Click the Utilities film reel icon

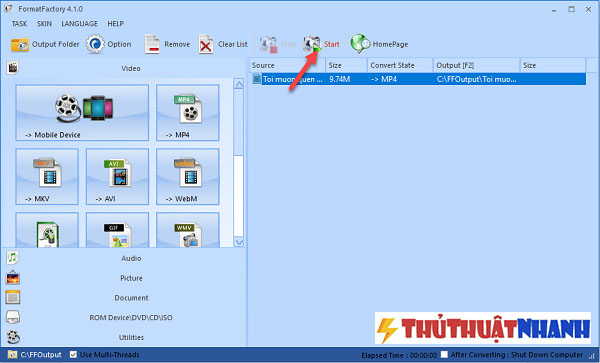13,337
